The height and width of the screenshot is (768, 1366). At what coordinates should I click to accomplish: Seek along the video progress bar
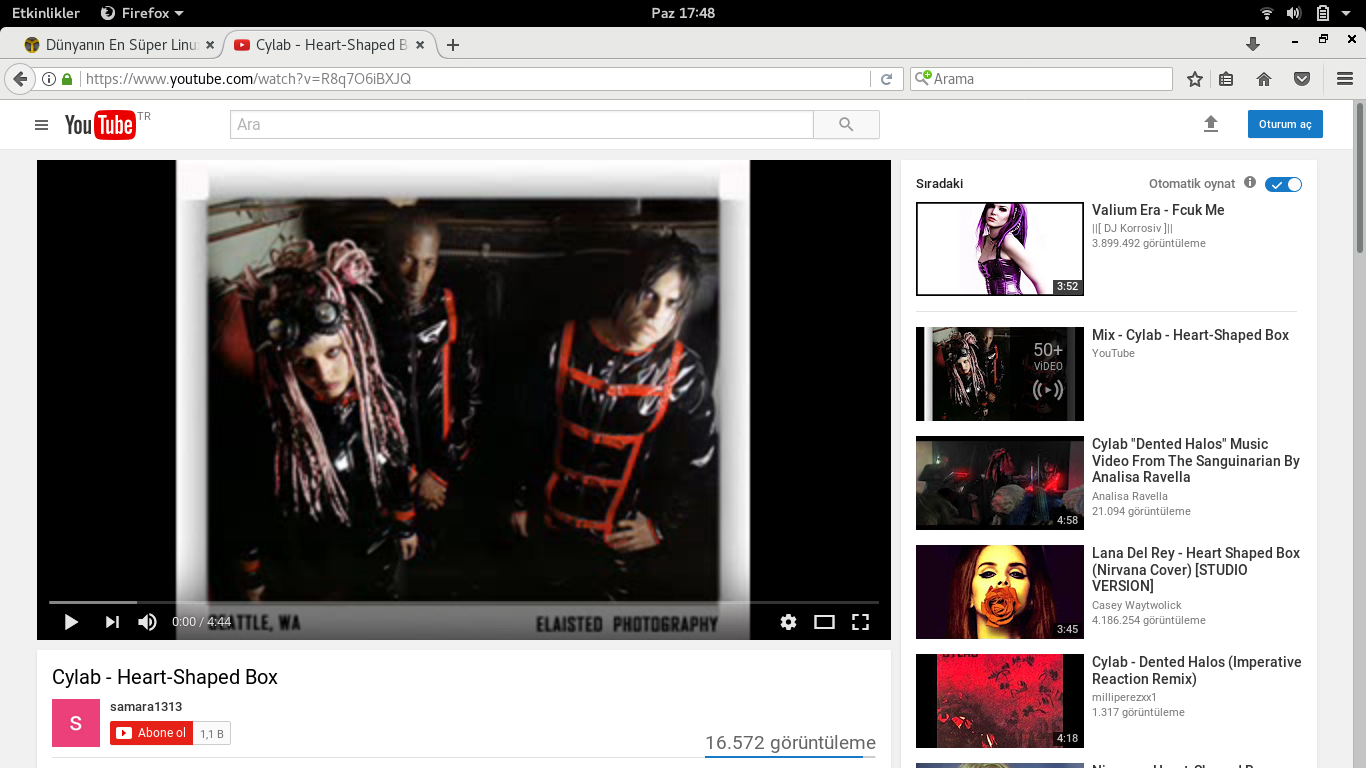[x=464, y=602]
